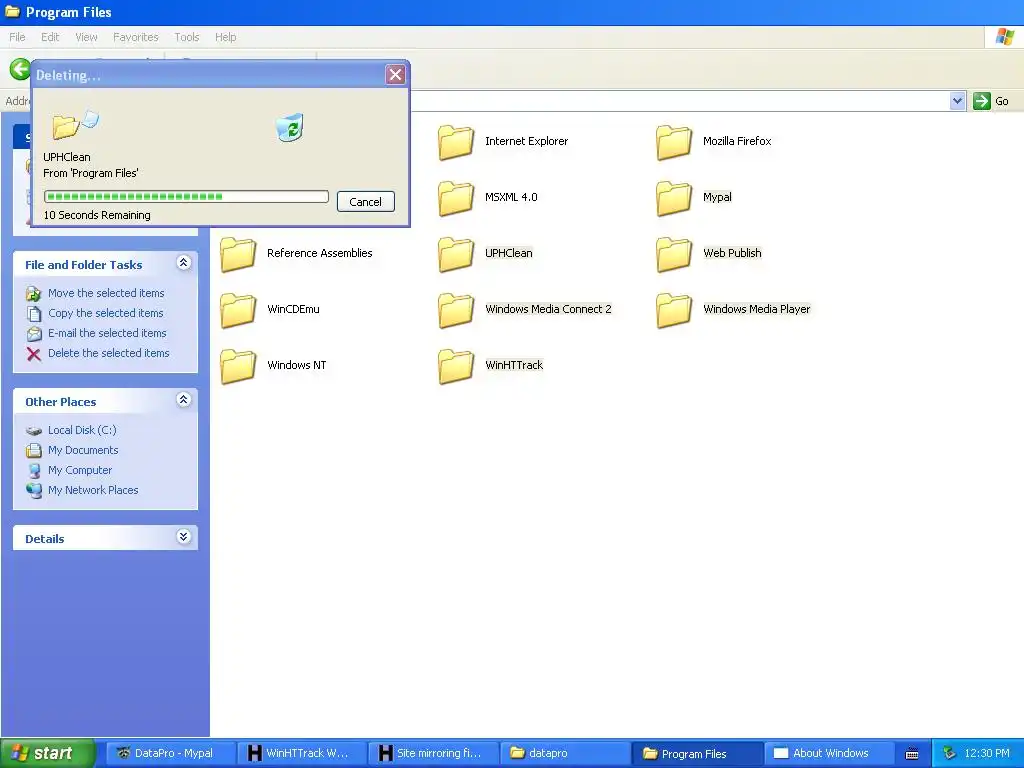Collapse the Other Places panel
This screenshot has height=768, width=1024.
[184, 400]
